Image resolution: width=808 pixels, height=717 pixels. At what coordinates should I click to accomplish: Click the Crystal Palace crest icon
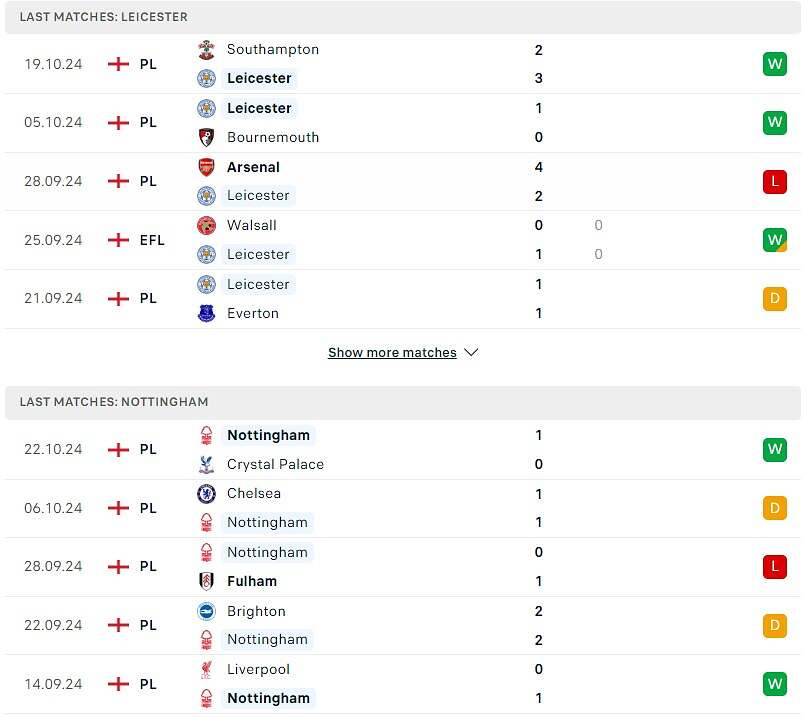tap(206, 464)
